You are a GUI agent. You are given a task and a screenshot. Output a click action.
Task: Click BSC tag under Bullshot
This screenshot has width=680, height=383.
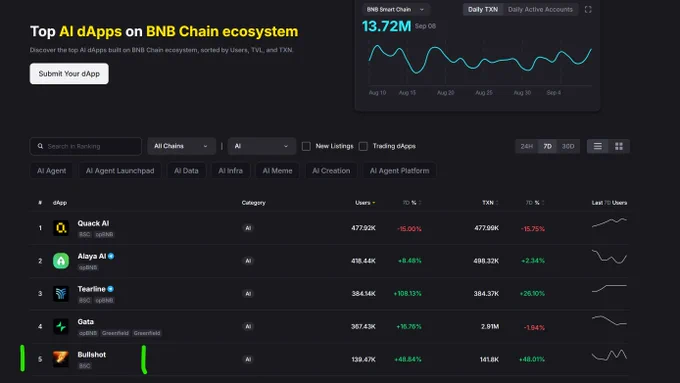(x=85, y=366)
